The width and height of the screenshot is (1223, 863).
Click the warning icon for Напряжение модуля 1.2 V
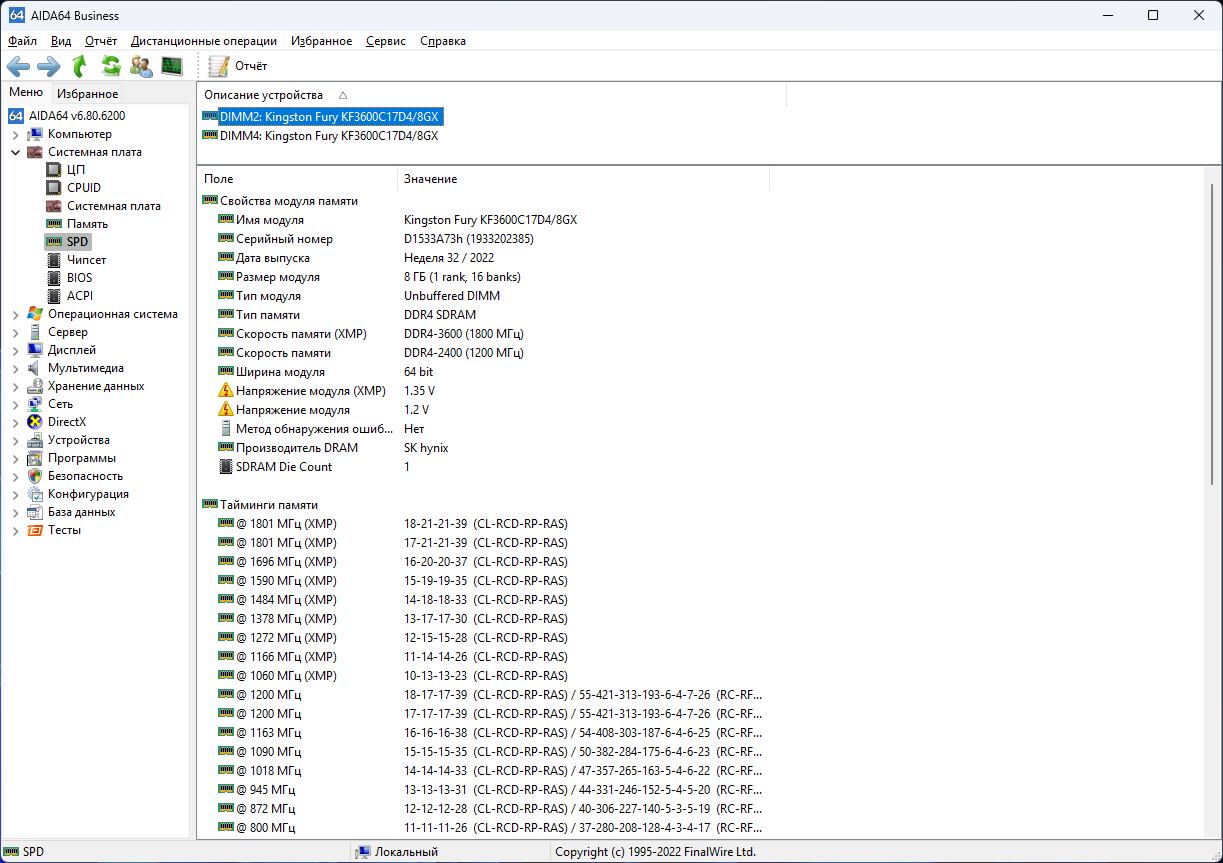[x=226, y=410]
